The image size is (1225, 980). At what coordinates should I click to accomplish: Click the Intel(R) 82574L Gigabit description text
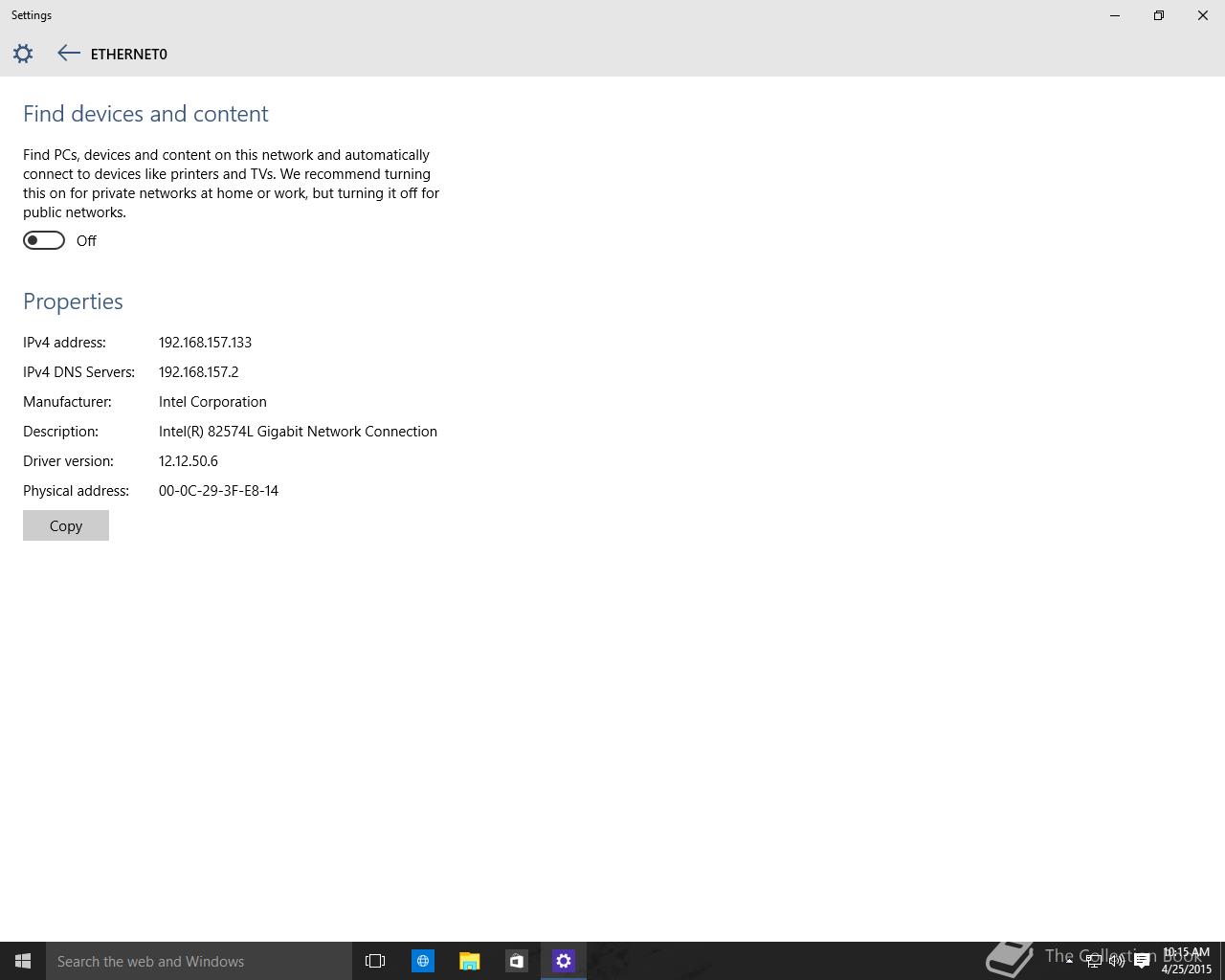(x=298, y=432)
